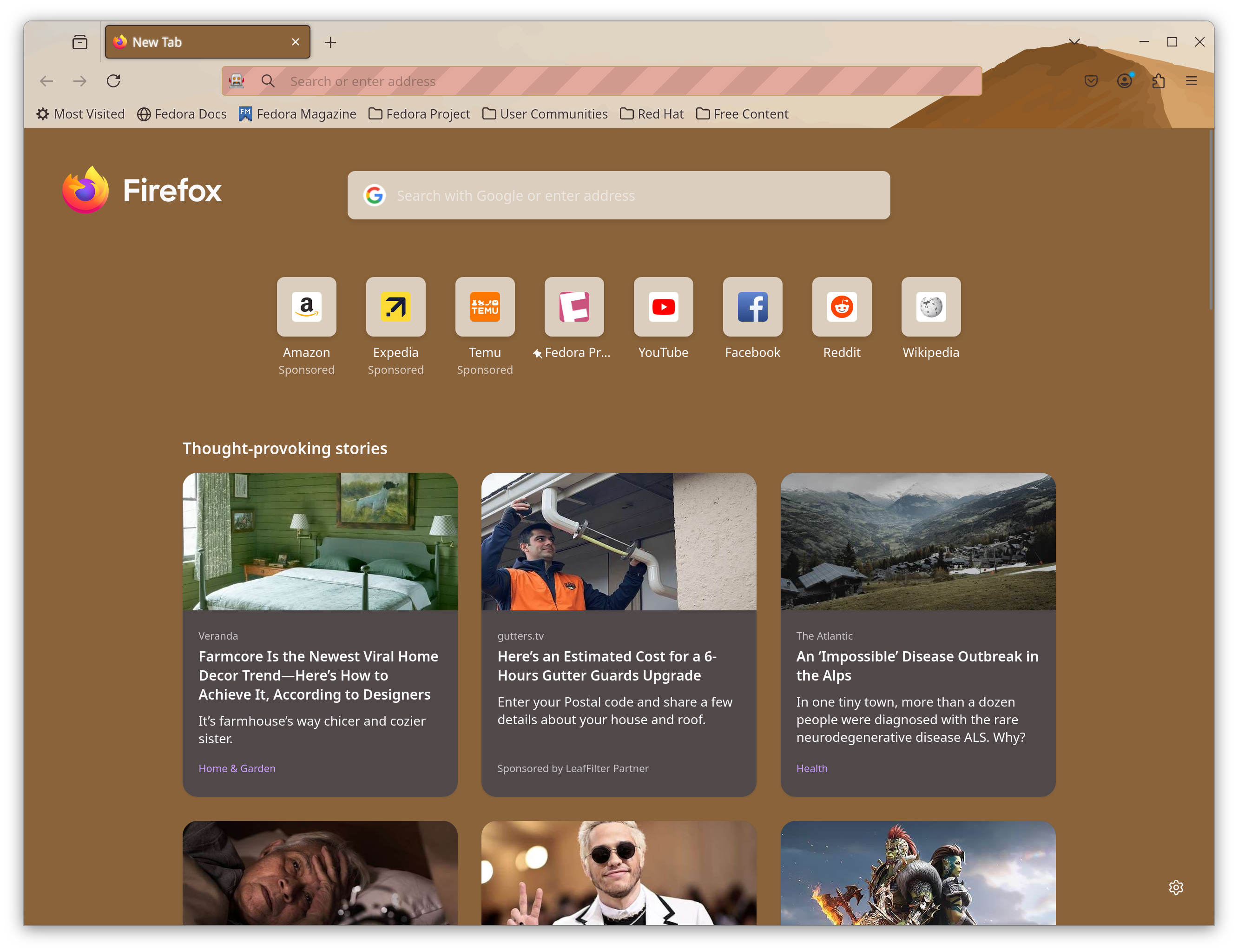Click the robot icon in the address bar

[x=237, y=81]
